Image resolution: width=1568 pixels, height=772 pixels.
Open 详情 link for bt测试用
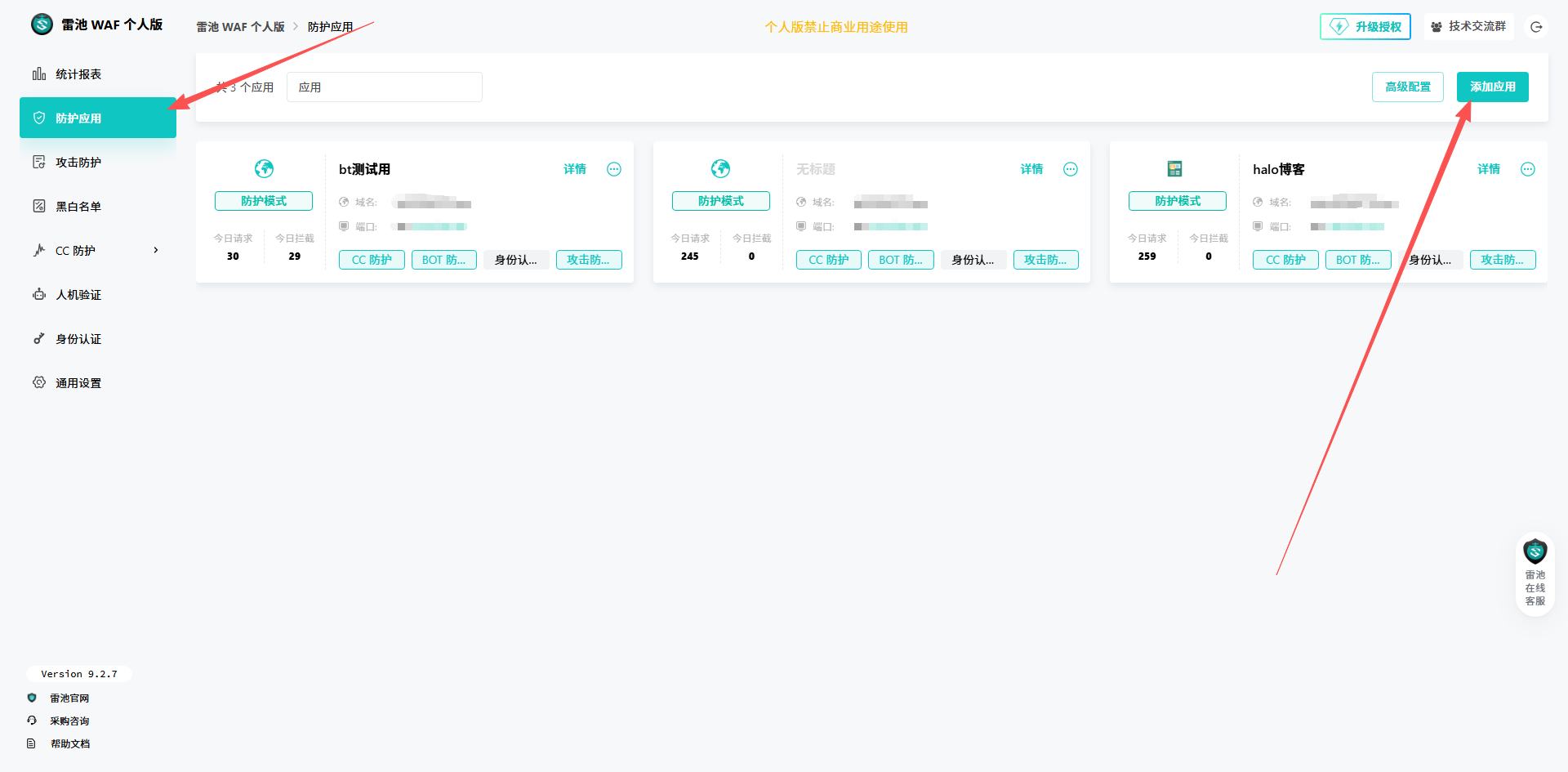(574, 169)
